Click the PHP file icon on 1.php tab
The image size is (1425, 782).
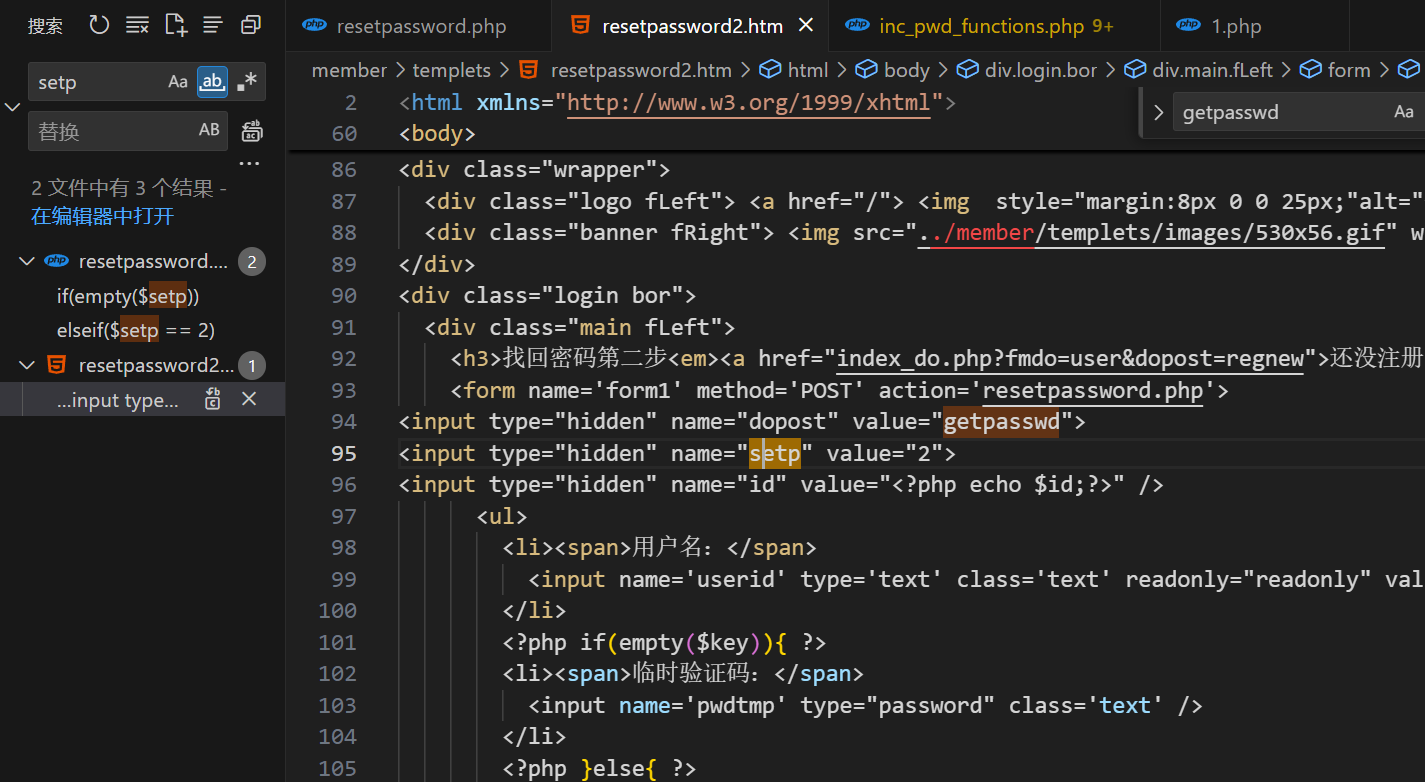tap(1188, 26)
